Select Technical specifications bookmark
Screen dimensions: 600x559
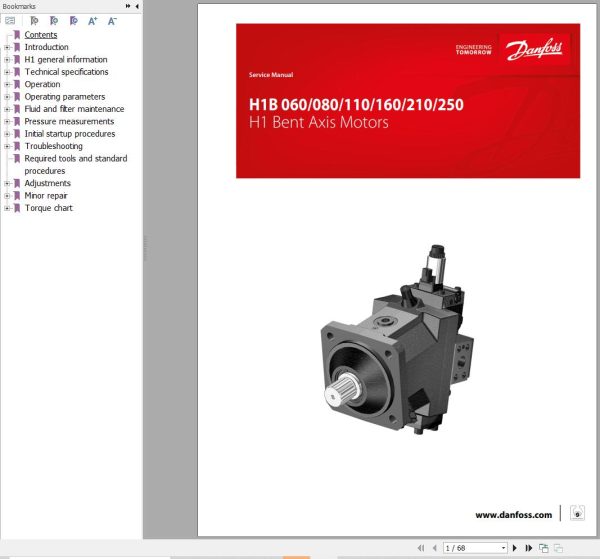pyautogui.click(x=66, y=72)
